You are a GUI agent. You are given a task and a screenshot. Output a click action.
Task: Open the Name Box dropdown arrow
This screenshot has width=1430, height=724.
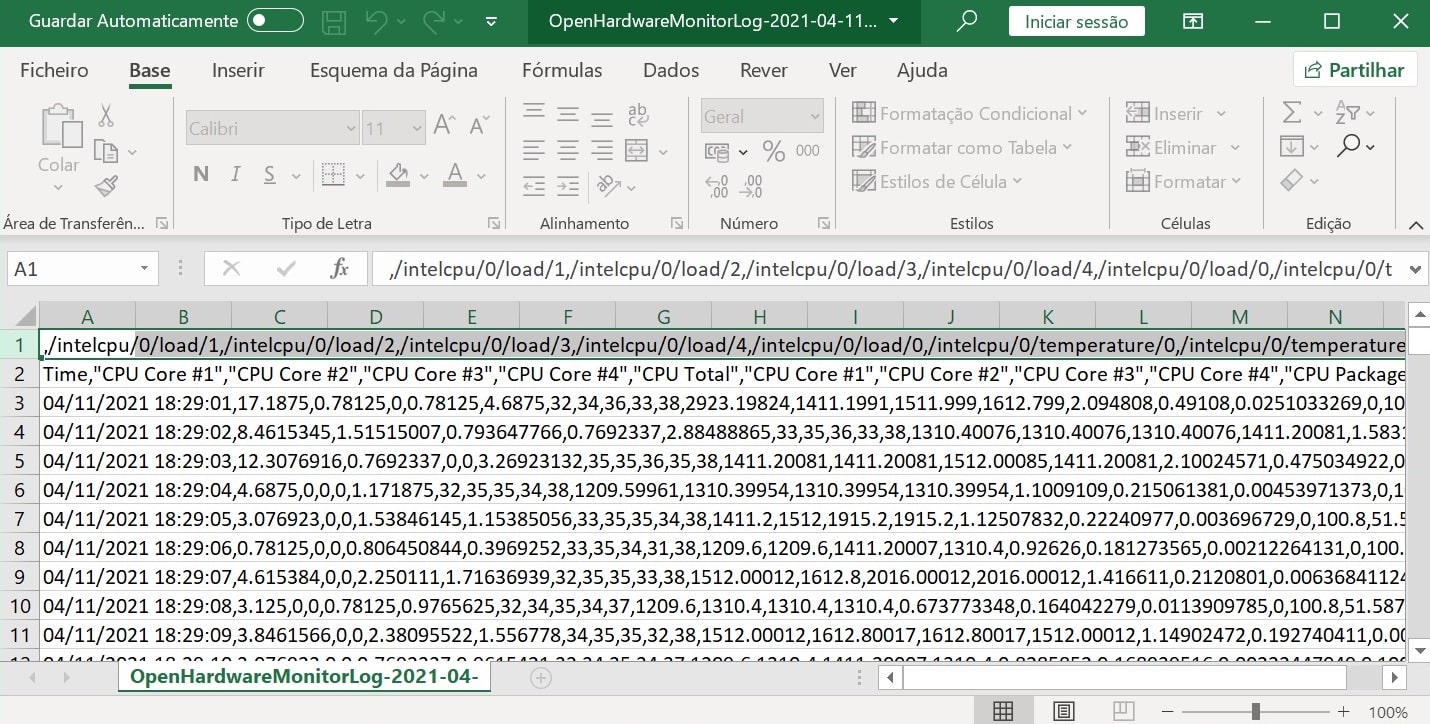(x=145, y=269)
